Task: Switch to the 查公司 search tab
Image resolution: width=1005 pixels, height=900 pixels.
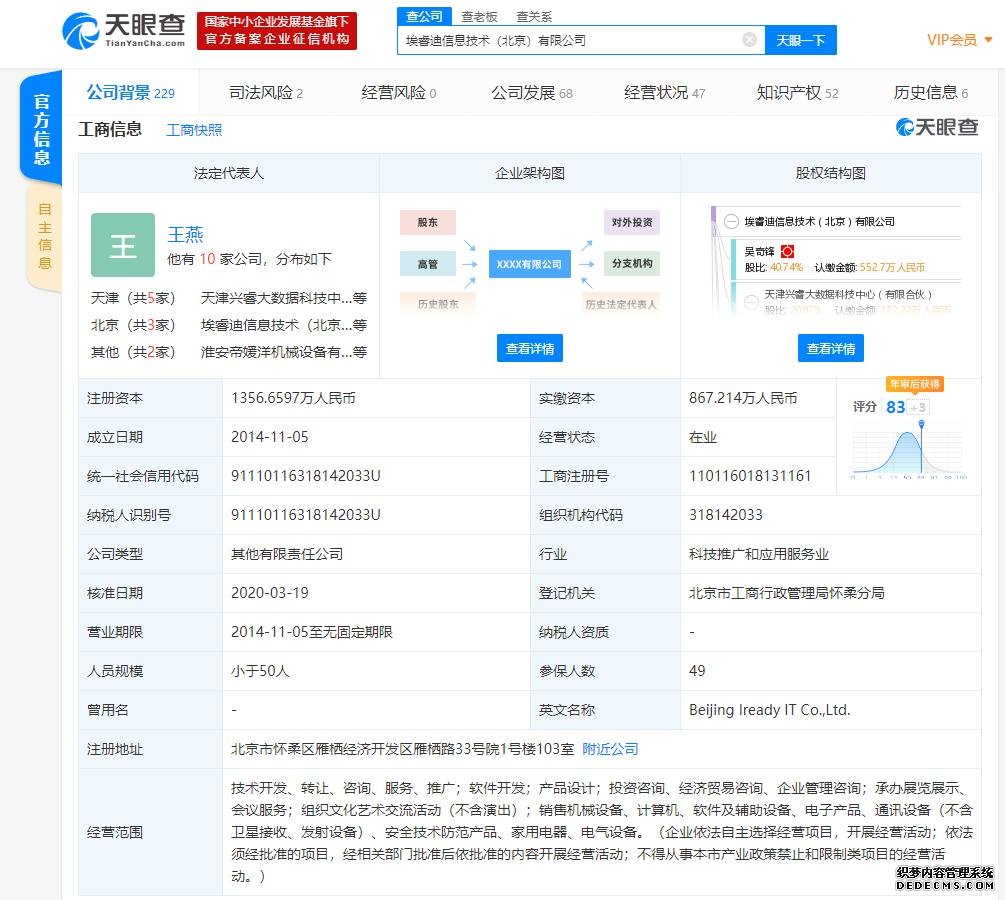Action: (x=424, y=16)
